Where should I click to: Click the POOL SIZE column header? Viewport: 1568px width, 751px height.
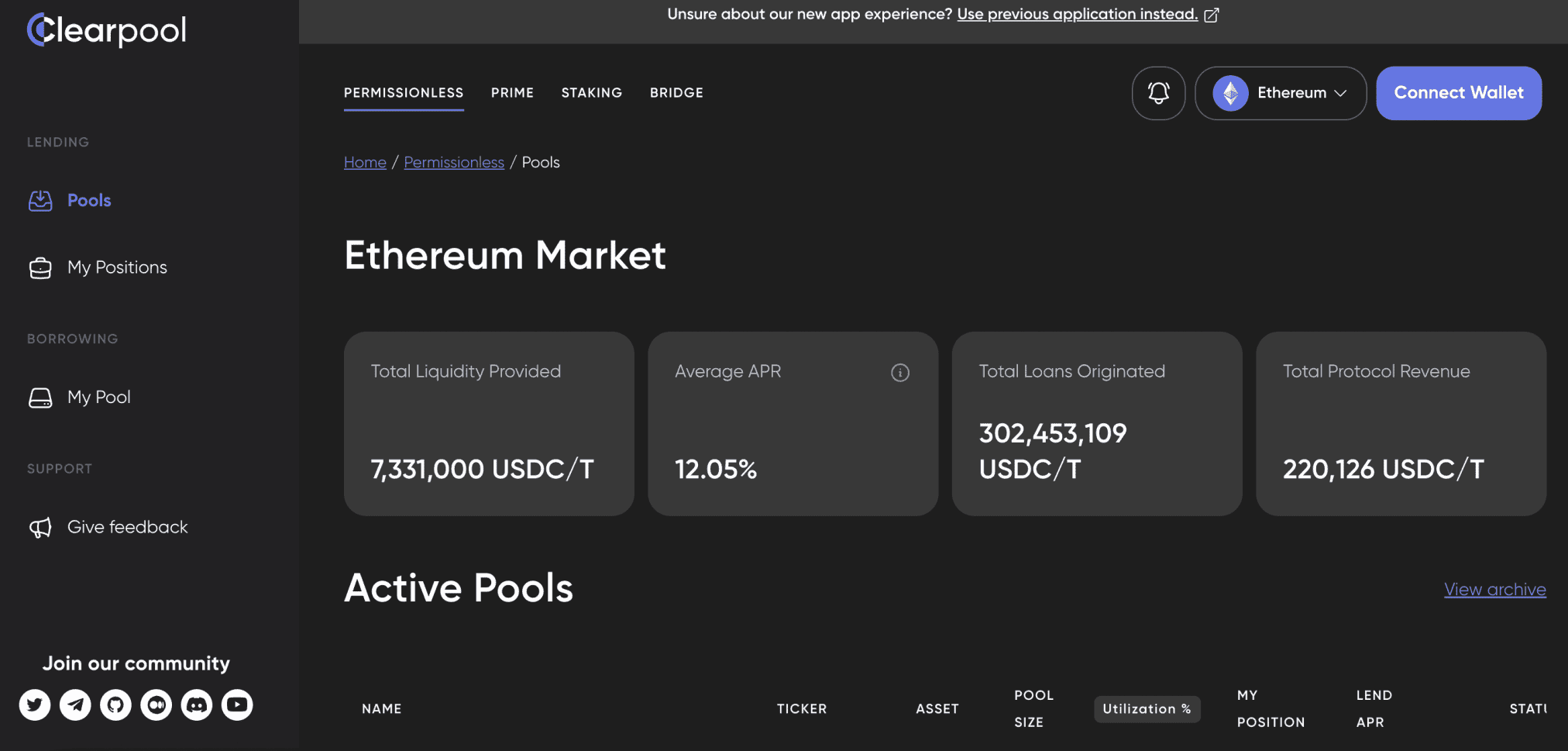(1034, 708)
